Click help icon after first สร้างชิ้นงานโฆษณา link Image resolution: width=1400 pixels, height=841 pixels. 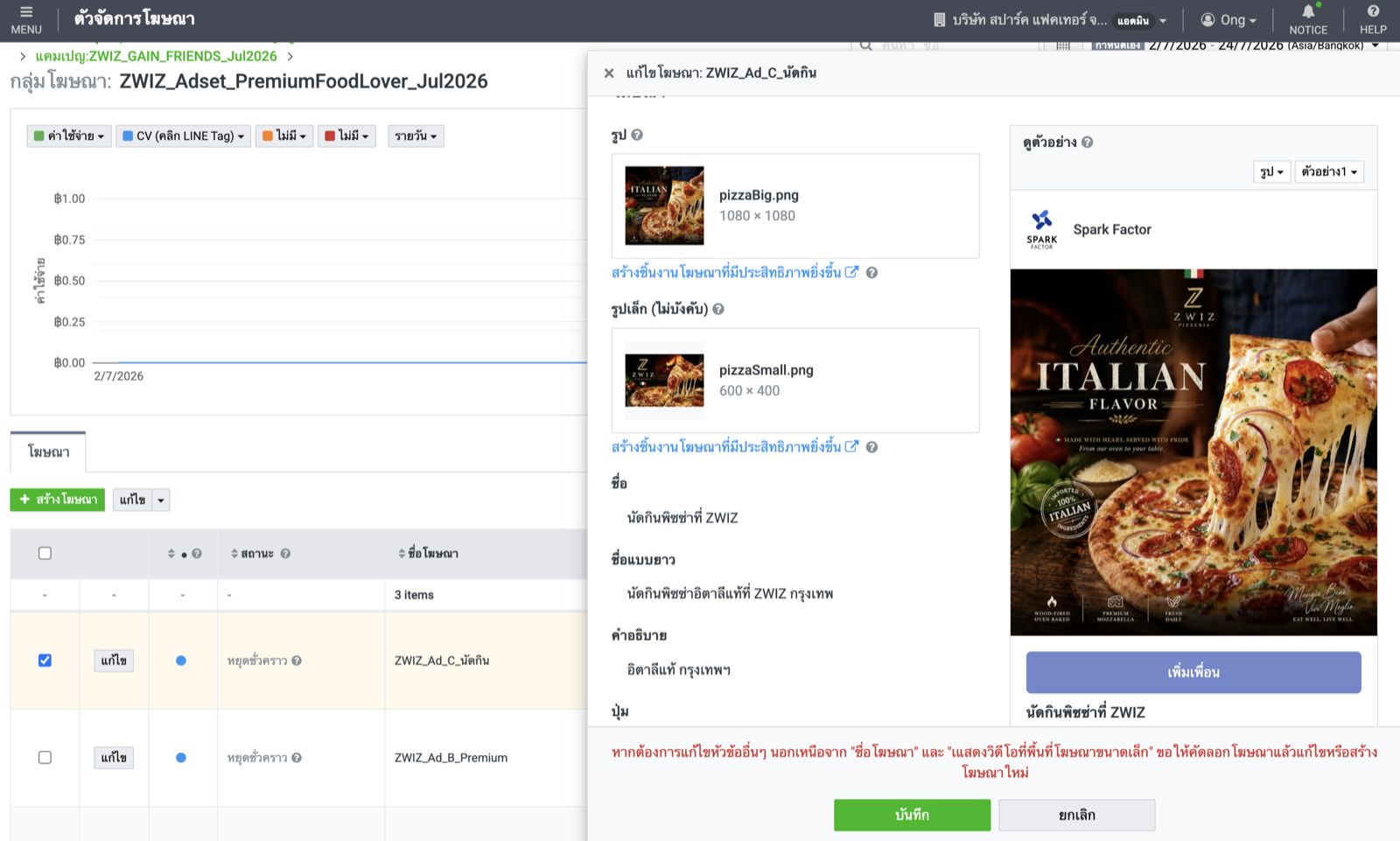pyautogui.click(x=871, y=272)
